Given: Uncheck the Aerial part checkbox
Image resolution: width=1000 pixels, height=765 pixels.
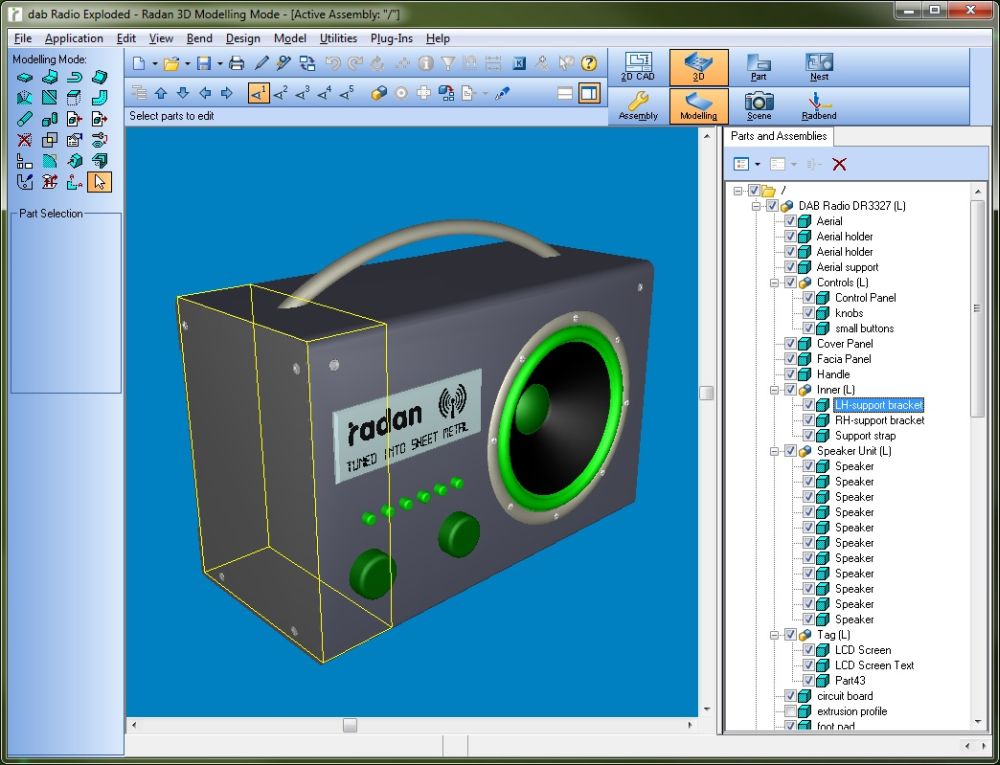Looking at the screenshot, I should point(790,221).
